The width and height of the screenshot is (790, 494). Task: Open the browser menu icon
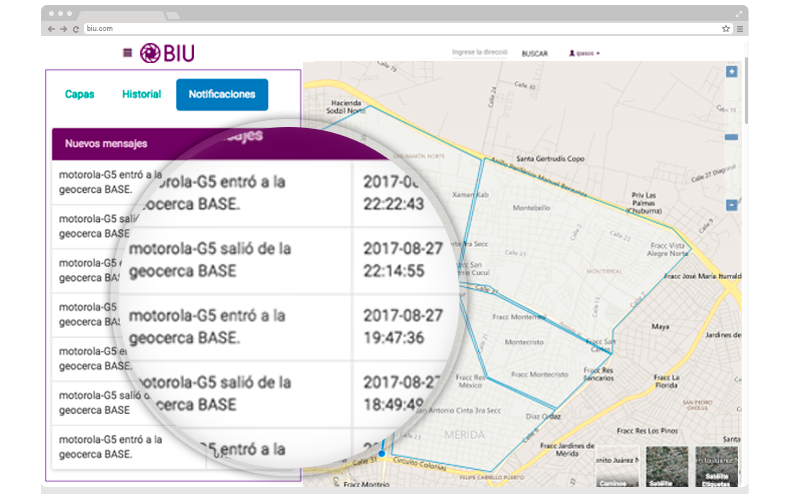point(740,29)
